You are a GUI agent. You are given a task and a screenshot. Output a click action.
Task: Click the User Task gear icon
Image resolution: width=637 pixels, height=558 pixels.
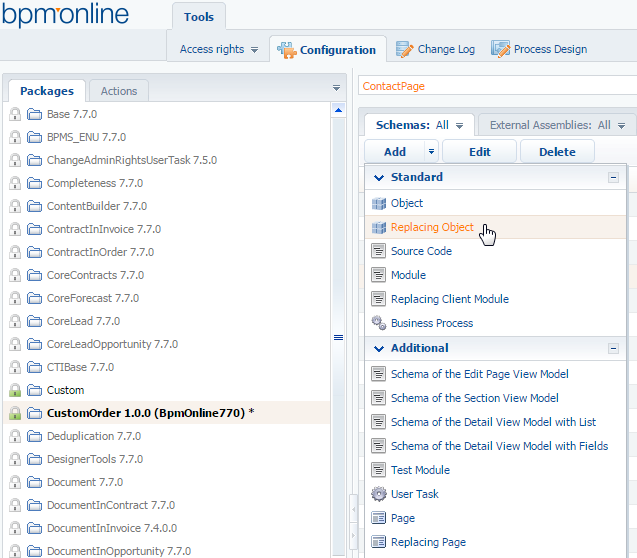[x=379, y=494]
